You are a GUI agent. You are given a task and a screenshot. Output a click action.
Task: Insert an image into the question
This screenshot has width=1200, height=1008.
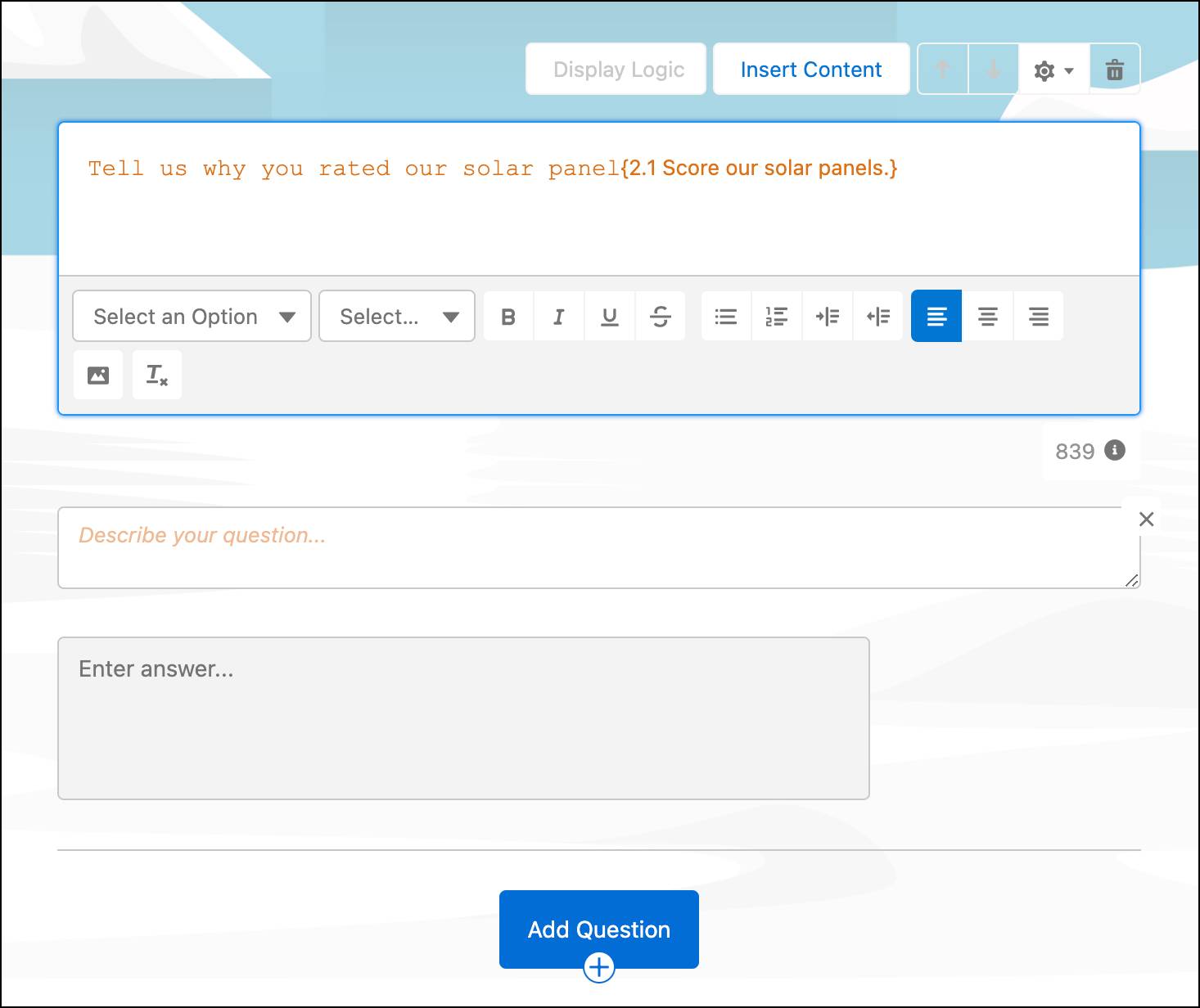97,375
